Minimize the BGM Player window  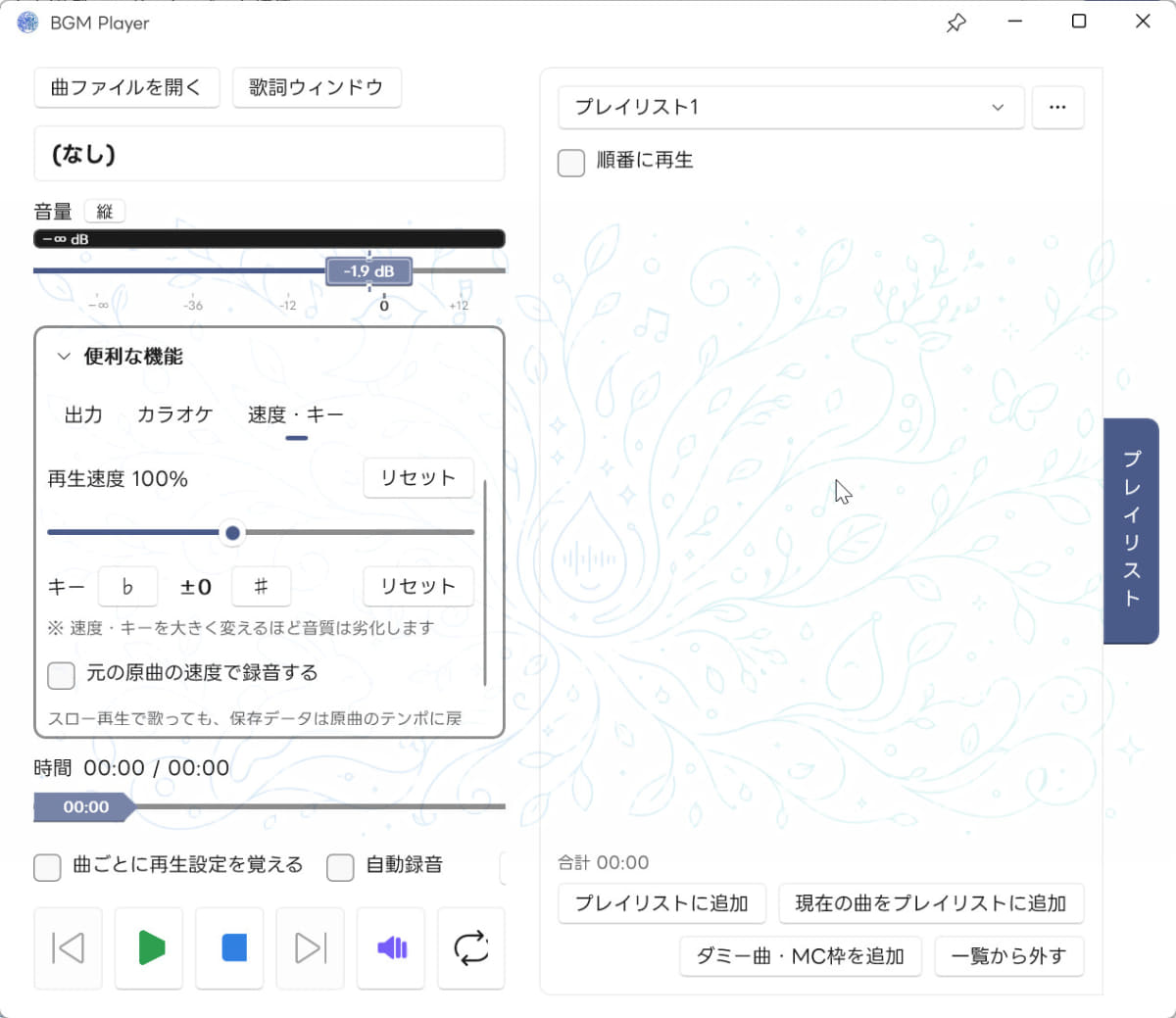[1015, 22]
